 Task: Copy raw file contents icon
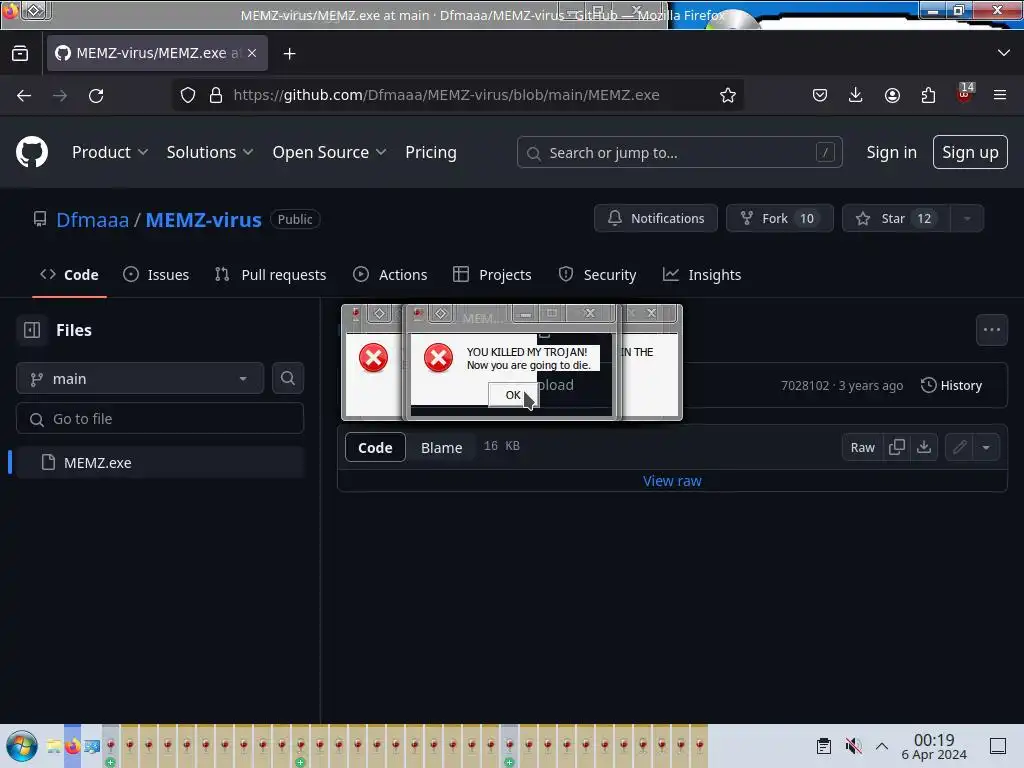897,447
